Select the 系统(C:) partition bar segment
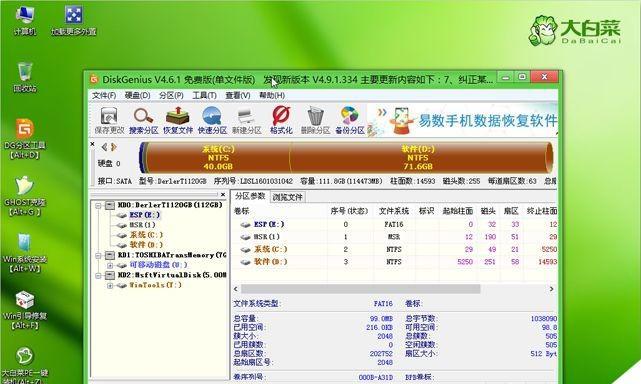Image resolution: width=641 pixels, height=384 pixels. coord(218,157)
